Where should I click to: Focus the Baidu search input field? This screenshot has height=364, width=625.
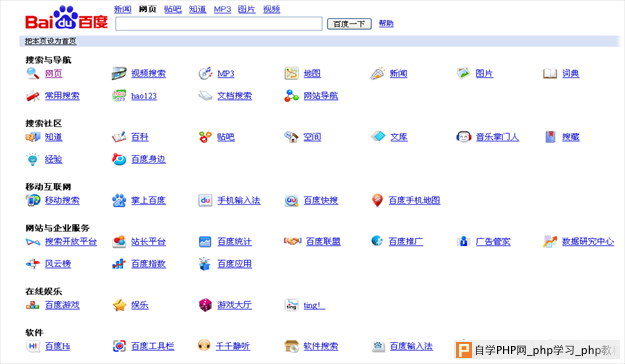point(219,24)
